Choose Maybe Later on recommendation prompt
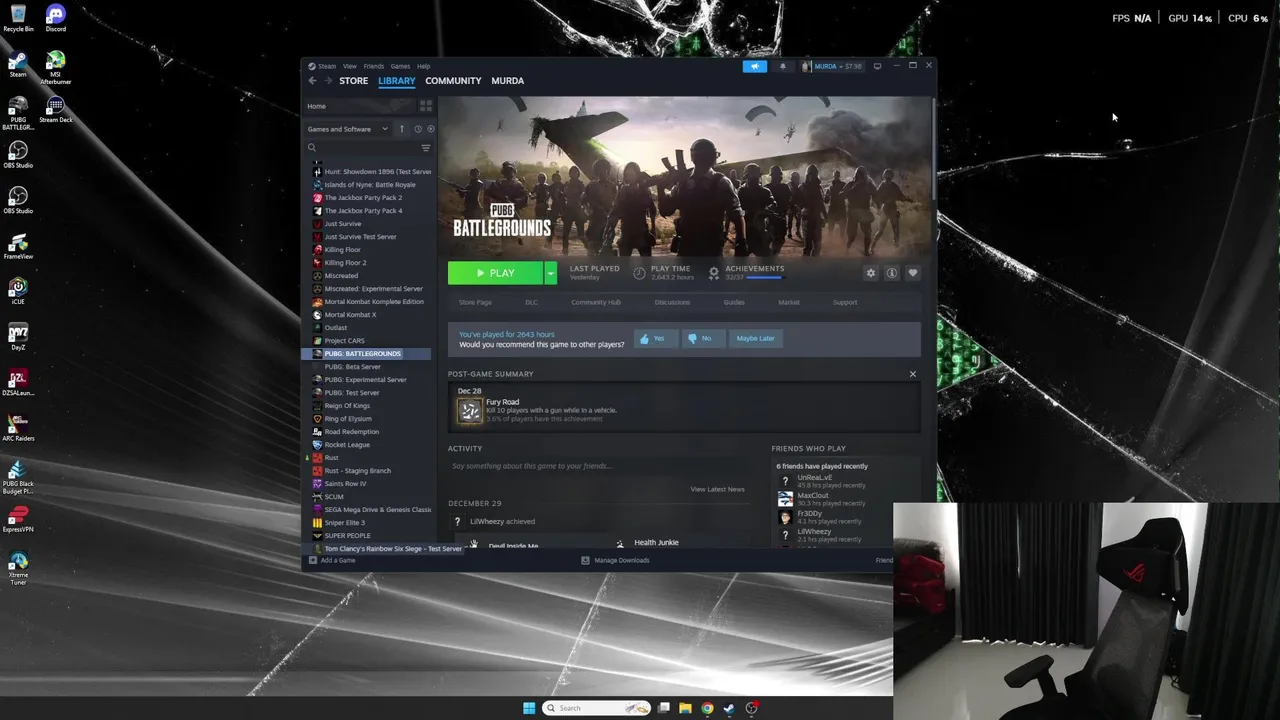1280x720 pixels. tap(755, 338)
